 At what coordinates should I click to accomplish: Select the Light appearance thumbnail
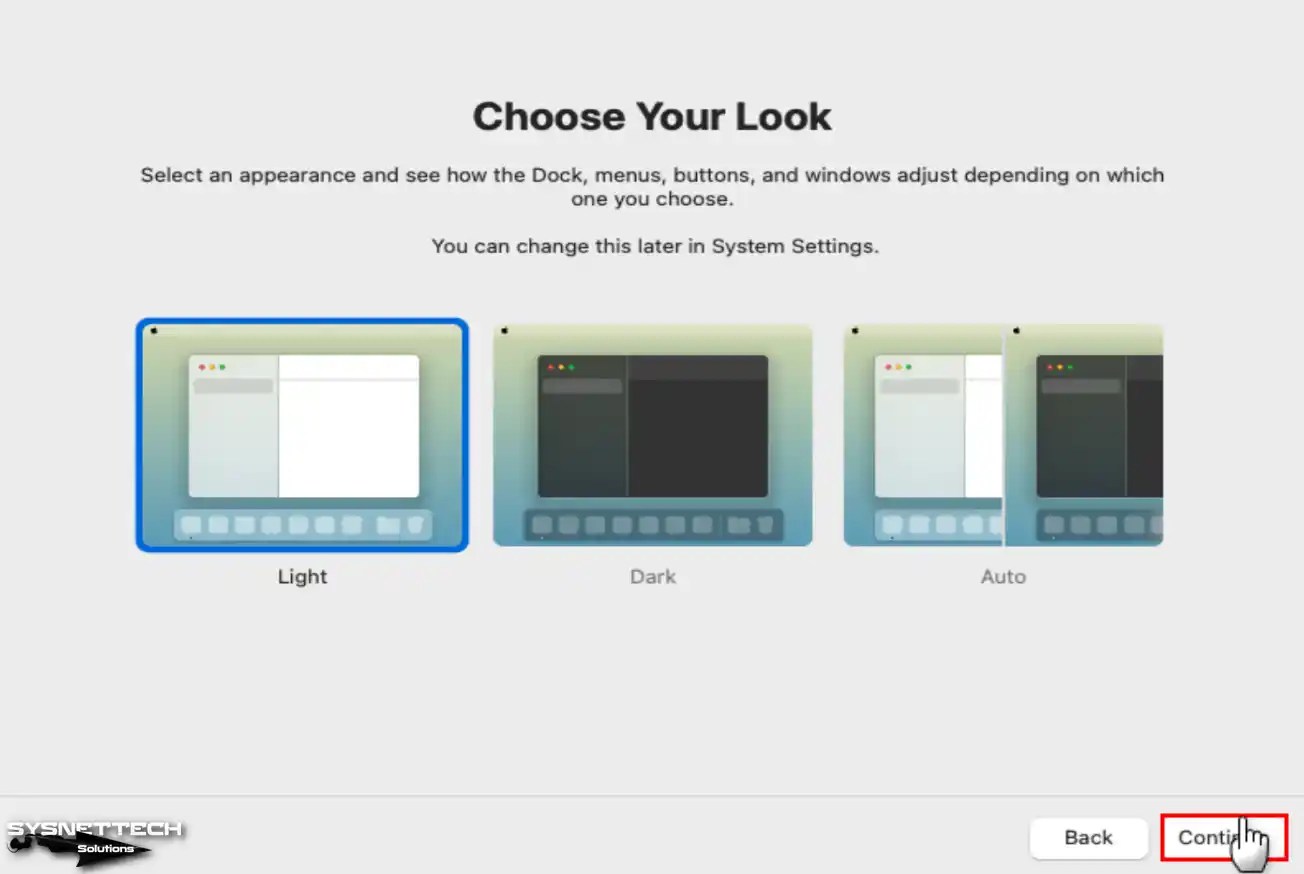pyautogui.click(x=302, y=435)
